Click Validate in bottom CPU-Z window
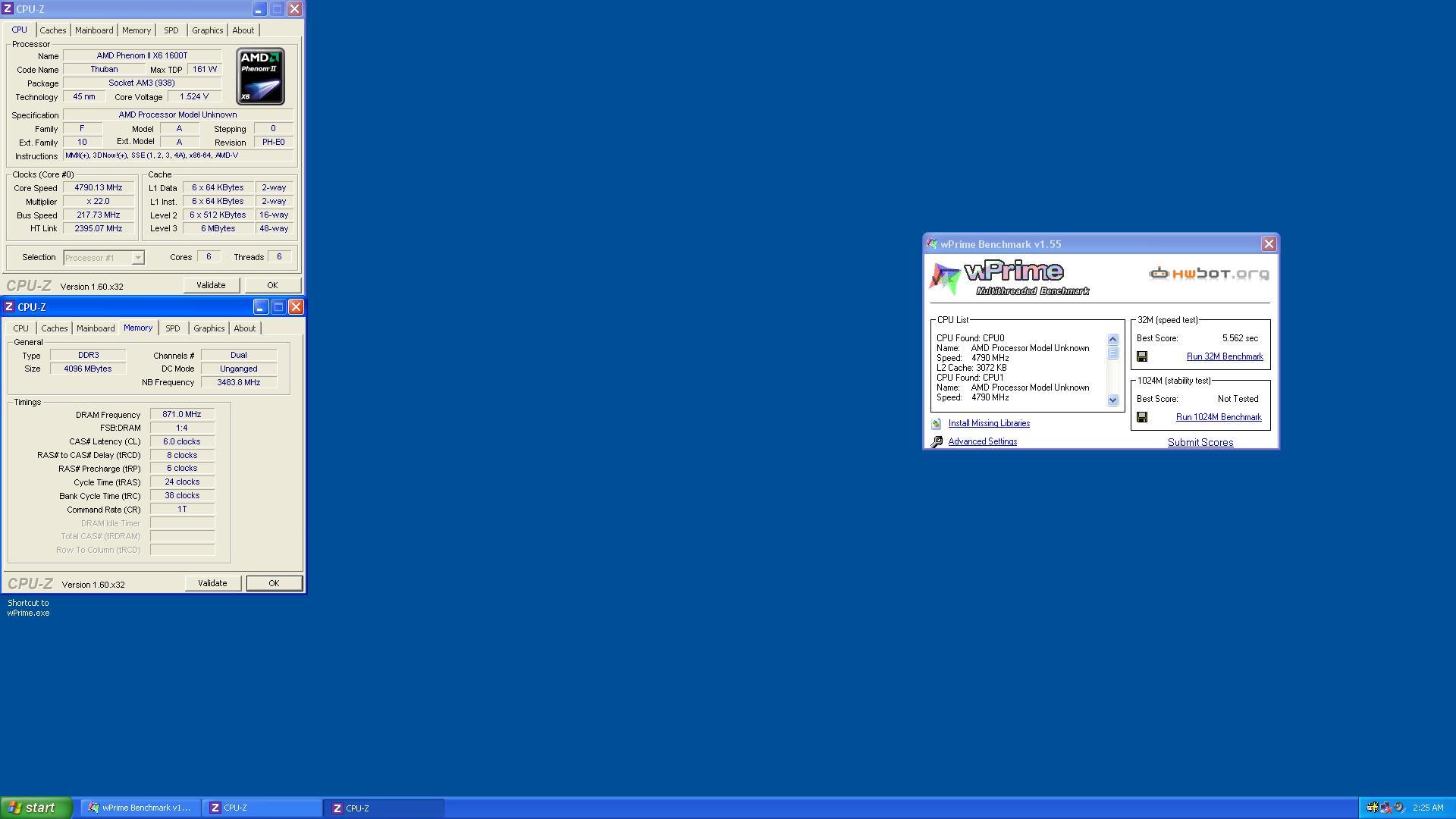Image resolution: width=1456 pixels, height=819 pixels. 212,583
